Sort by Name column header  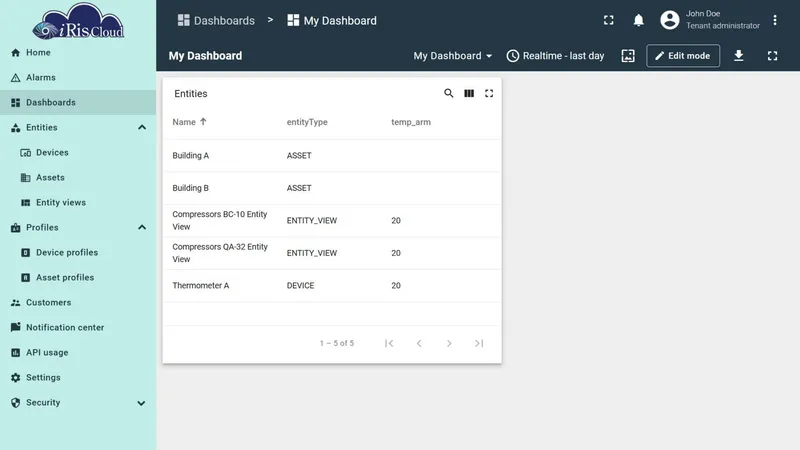[x=189, y=122]
